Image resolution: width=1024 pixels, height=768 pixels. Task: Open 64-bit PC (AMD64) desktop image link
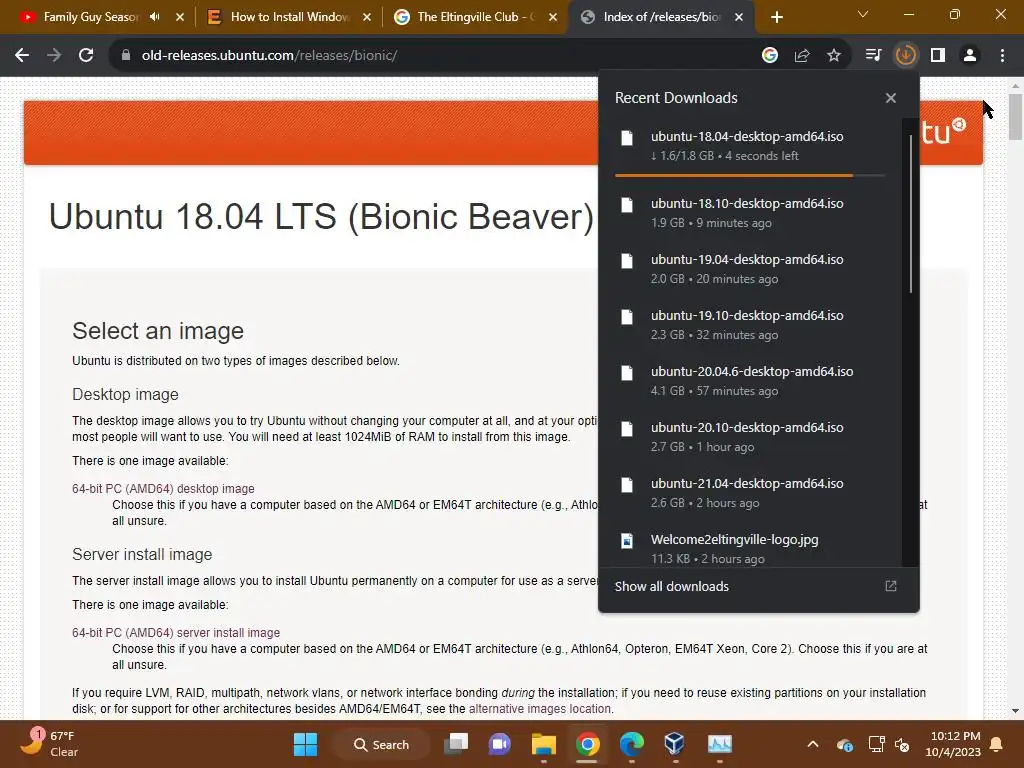tap(163, 488)
